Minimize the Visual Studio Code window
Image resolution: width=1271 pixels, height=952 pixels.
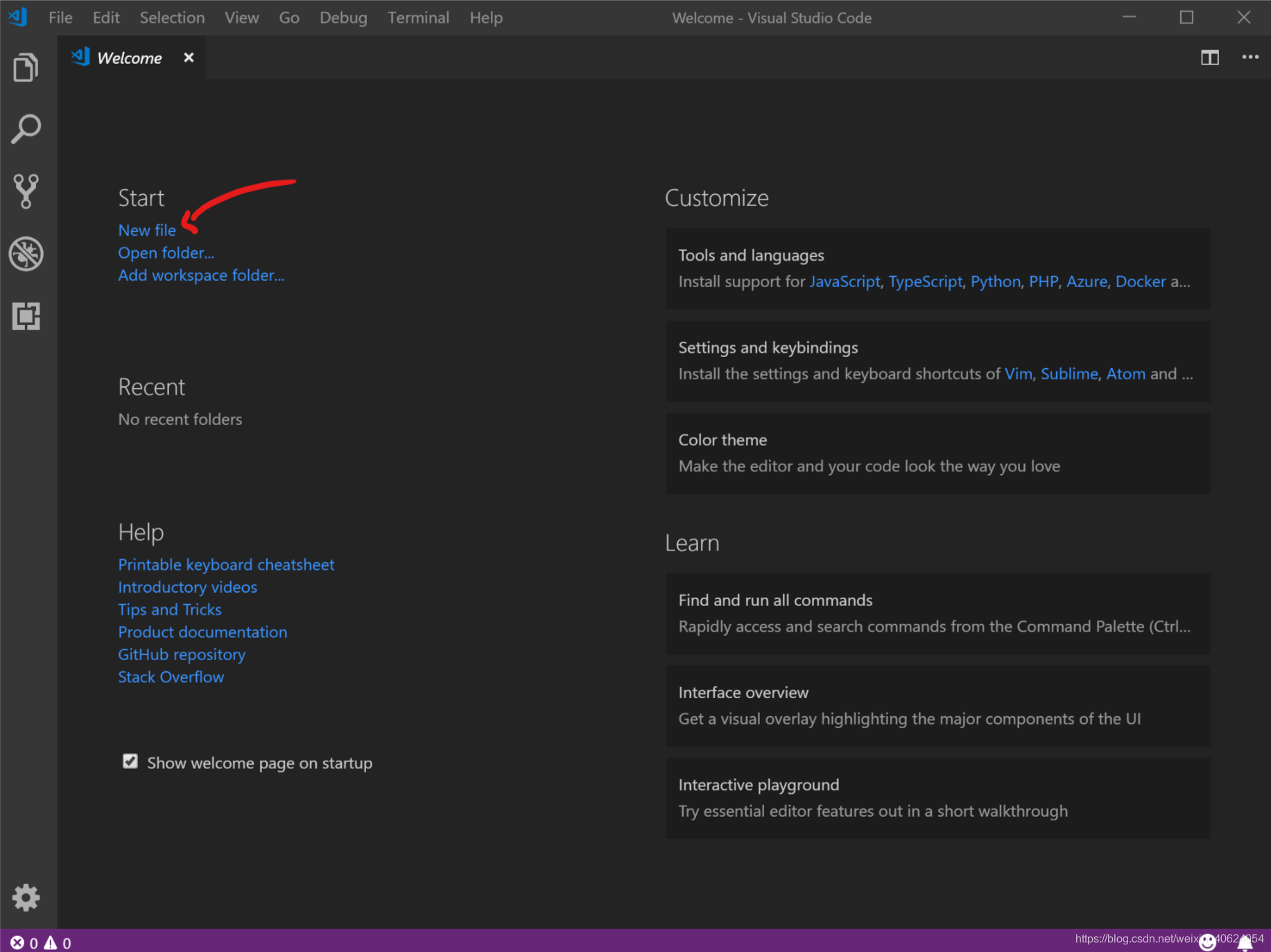pos(1130,17)
